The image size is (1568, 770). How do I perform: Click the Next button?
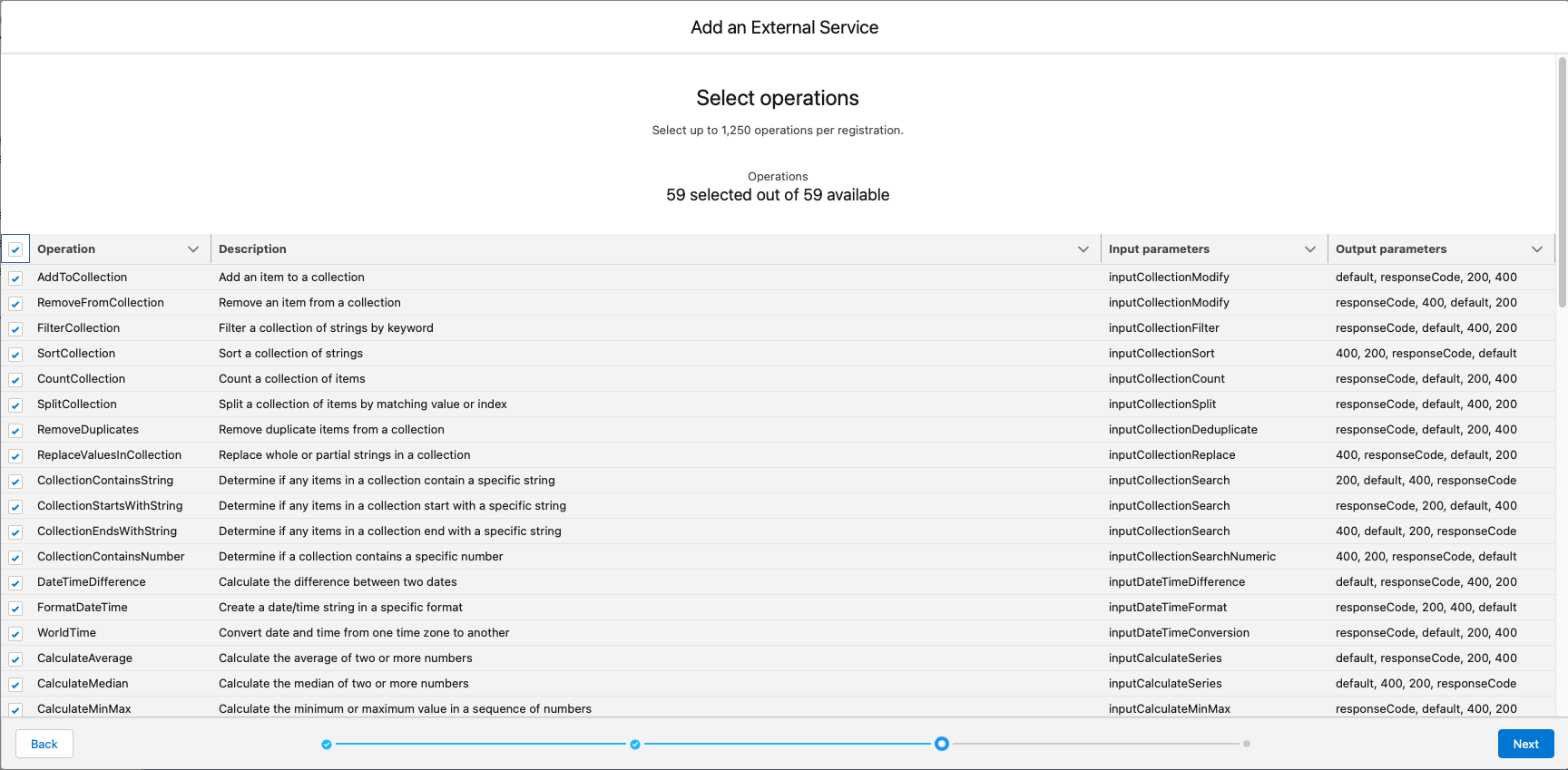[x=1525, y=744]
